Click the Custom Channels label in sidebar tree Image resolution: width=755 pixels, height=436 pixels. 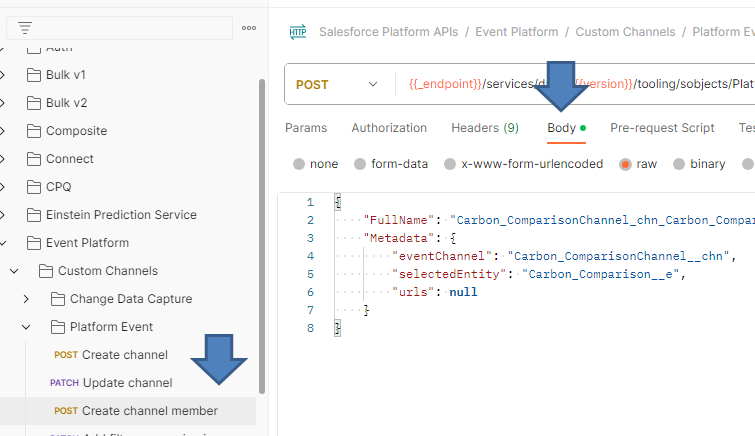[108, 271]
